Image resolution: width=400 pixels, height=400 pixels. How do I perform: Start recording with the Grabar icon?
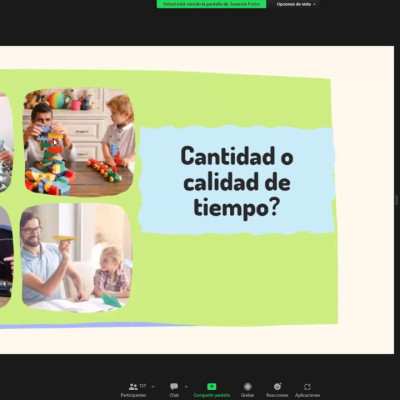click(247, 386)
